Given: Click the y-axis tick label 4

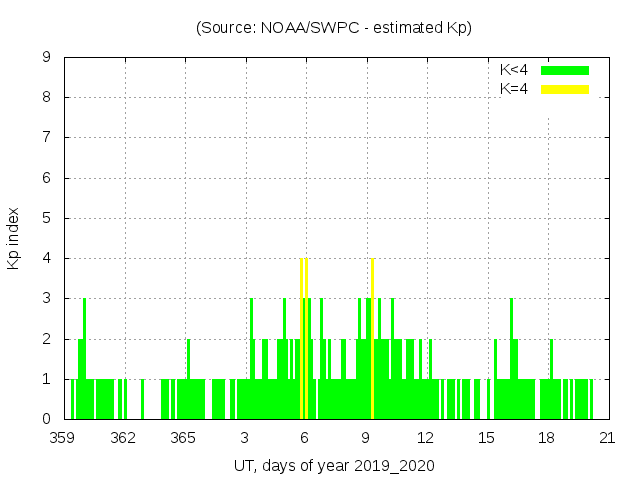Looking at the screenshot, I should click(46, 258).
